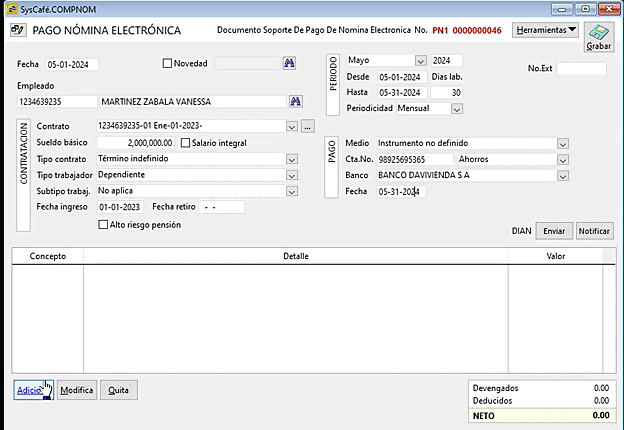Expand the Periodicidad Mensual dropdown

[x=457, y=109]
